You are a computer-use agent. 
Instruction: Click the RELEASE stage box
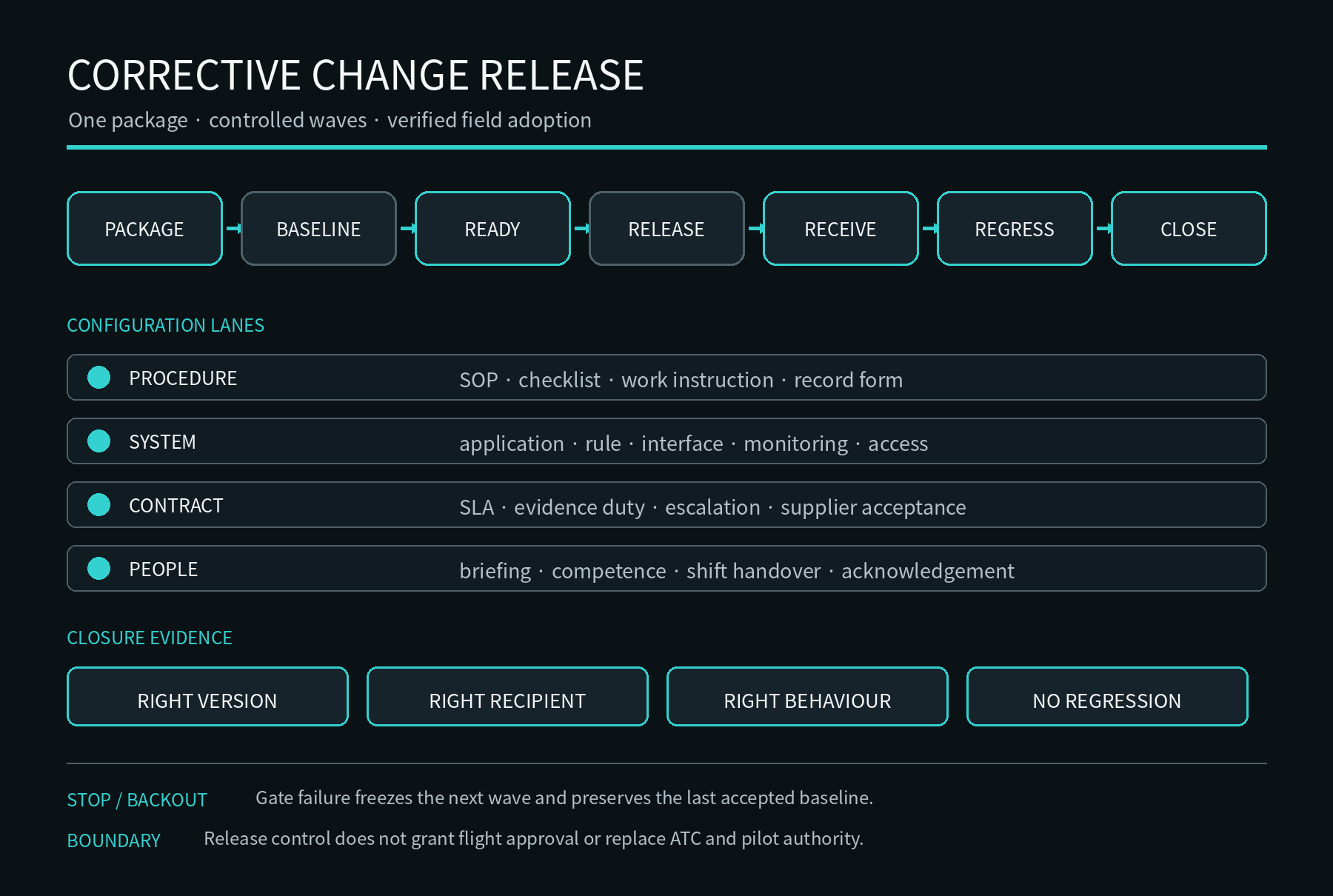[666, 229]
